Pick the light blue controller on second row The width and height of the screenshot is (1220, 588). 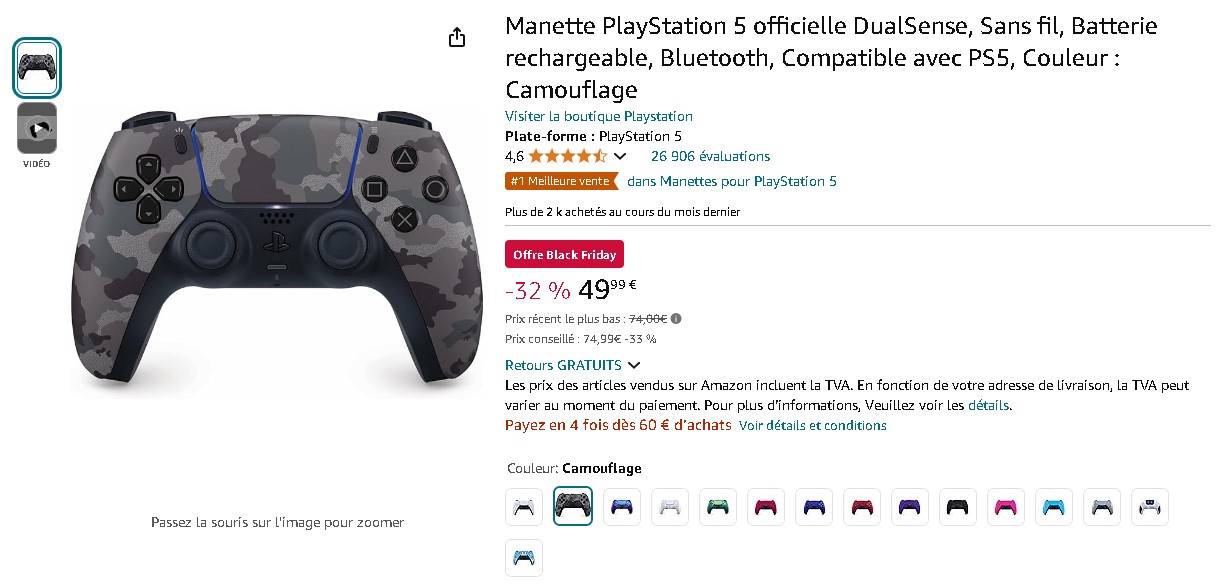point(524,559)
